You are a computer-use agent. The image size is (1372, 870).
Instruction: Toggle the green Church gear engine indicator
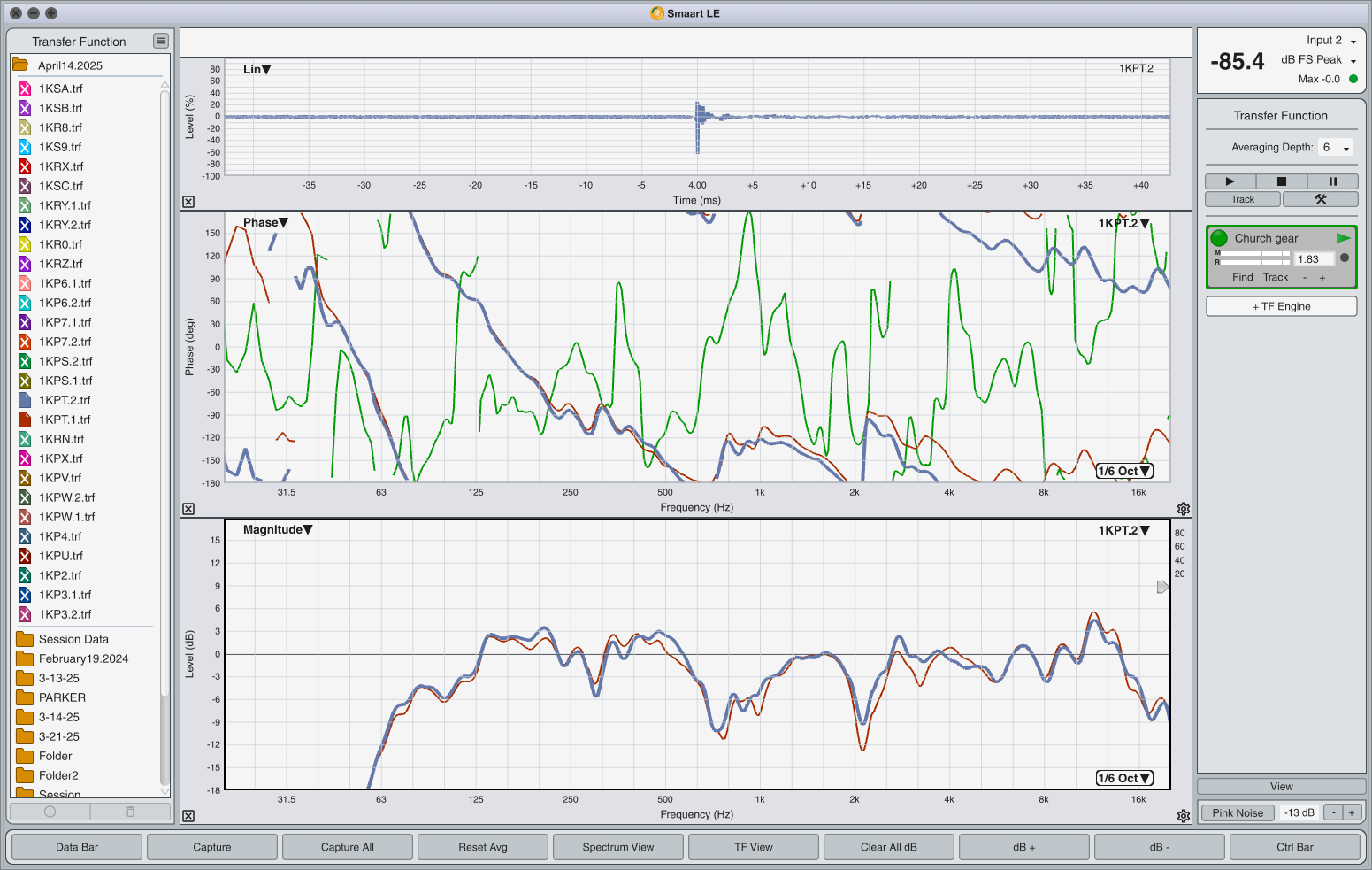[x=1219, y=238]
